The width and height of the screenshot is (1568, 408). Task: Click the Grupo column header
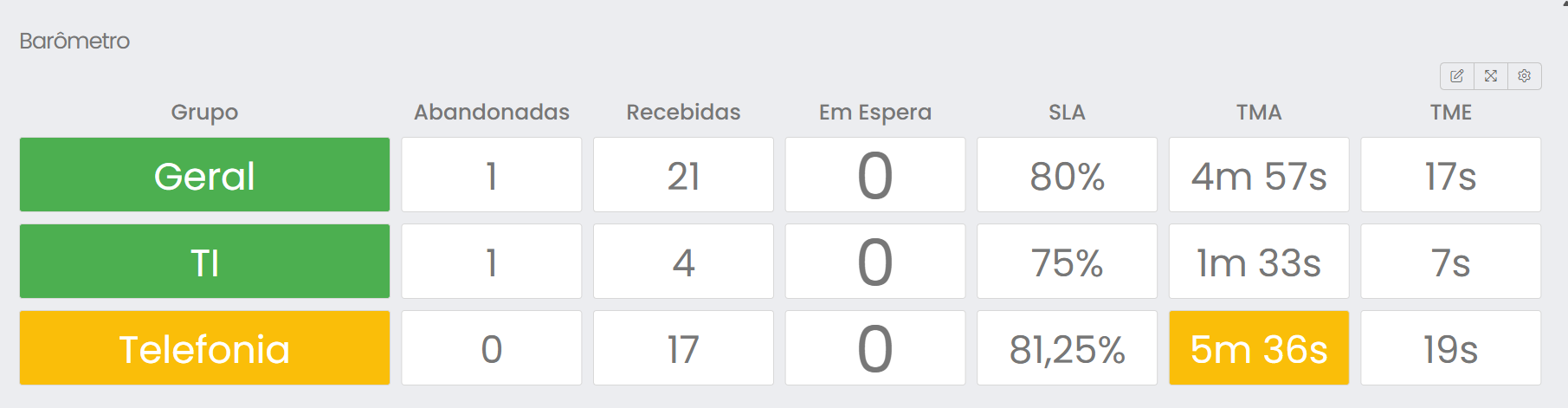[x=204, y=113]
